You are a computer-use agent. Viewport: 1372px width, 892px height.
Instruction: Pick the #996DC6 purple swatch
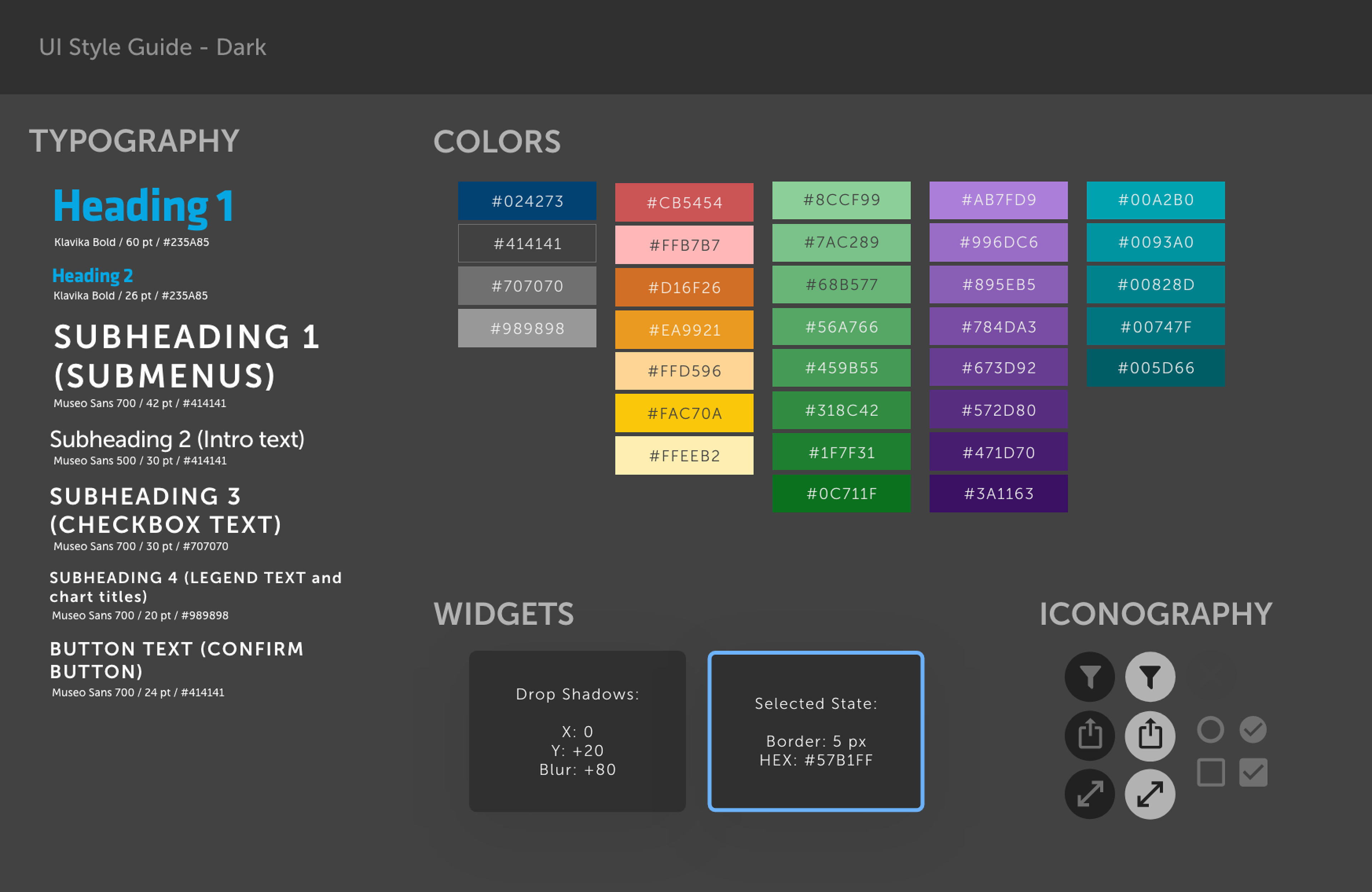tap(998, 242)
